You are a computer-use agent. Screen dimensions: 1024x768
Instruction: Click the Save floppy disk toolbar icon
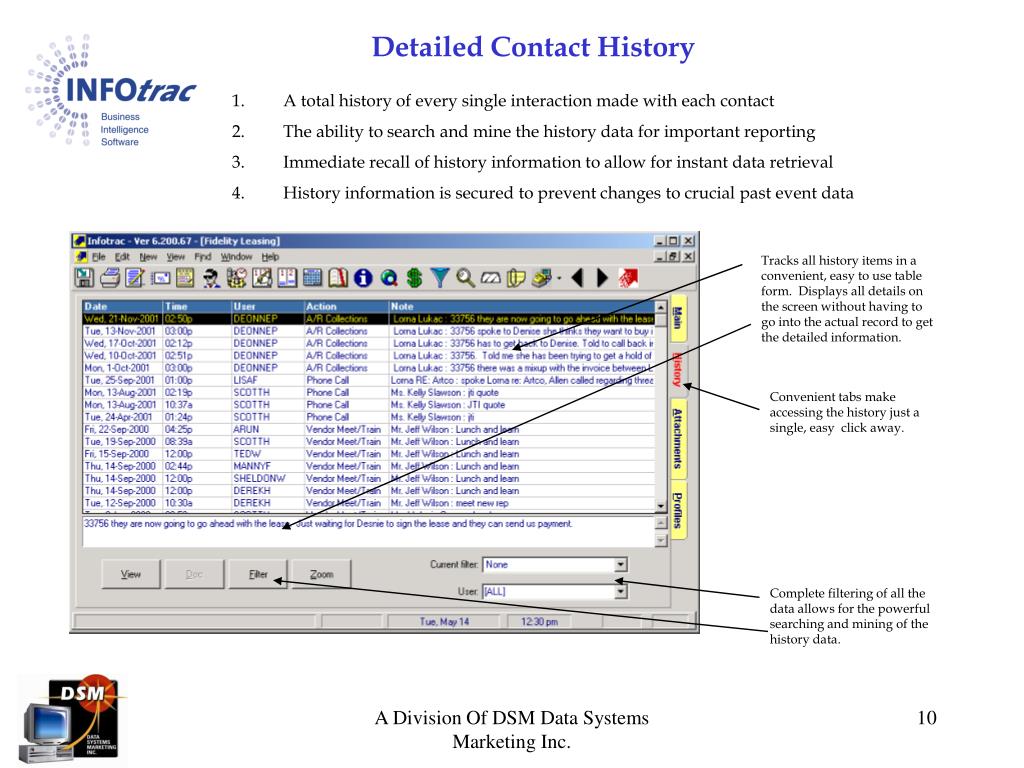[84, 278]
